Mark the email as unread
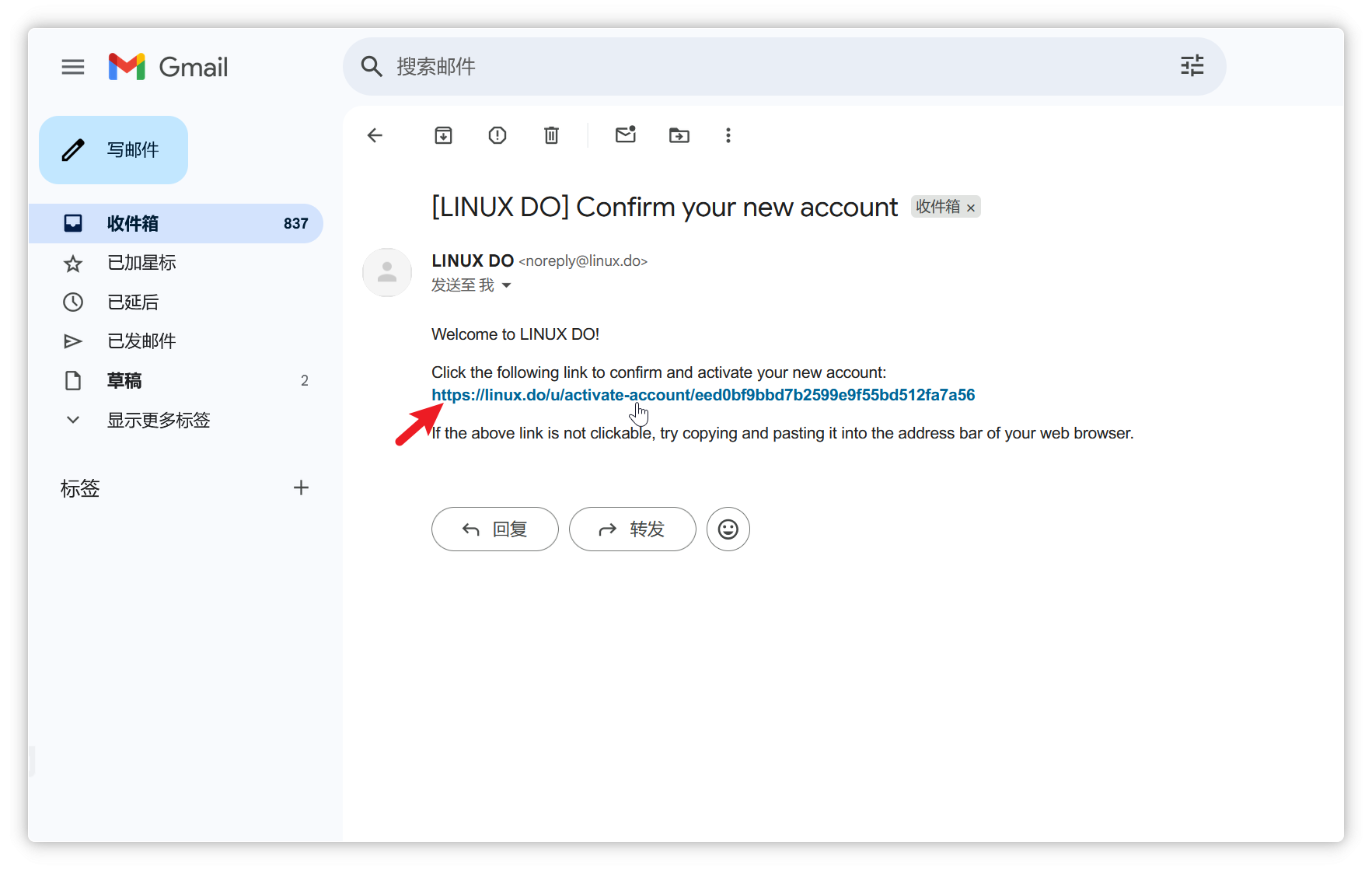Image resolution: width=1372 pixels, height=870 pixels. click(626, 135)
